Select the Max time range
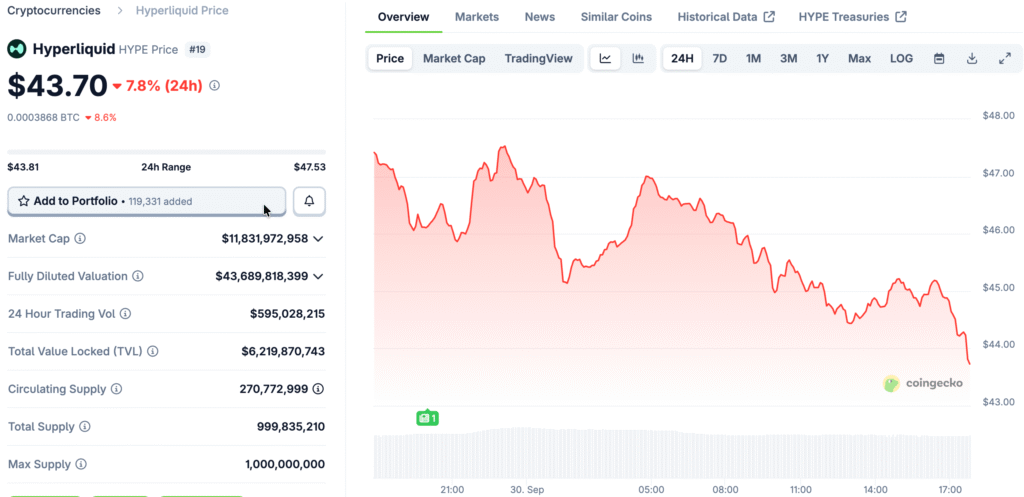Viewport: 1024px width, 497px height. tap(859, 59)
